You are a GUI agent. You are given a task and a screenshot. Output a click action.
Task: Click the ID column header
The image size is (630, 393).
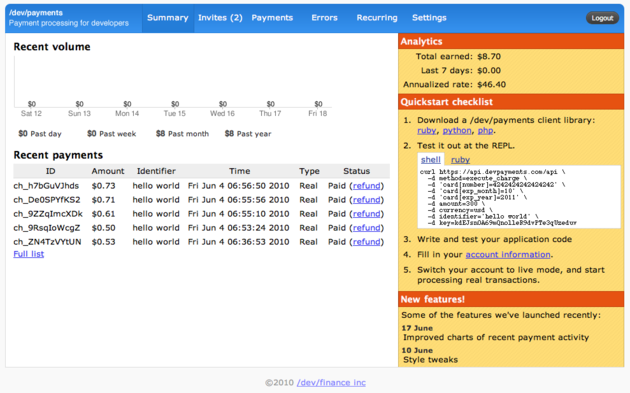pos(50,171)
